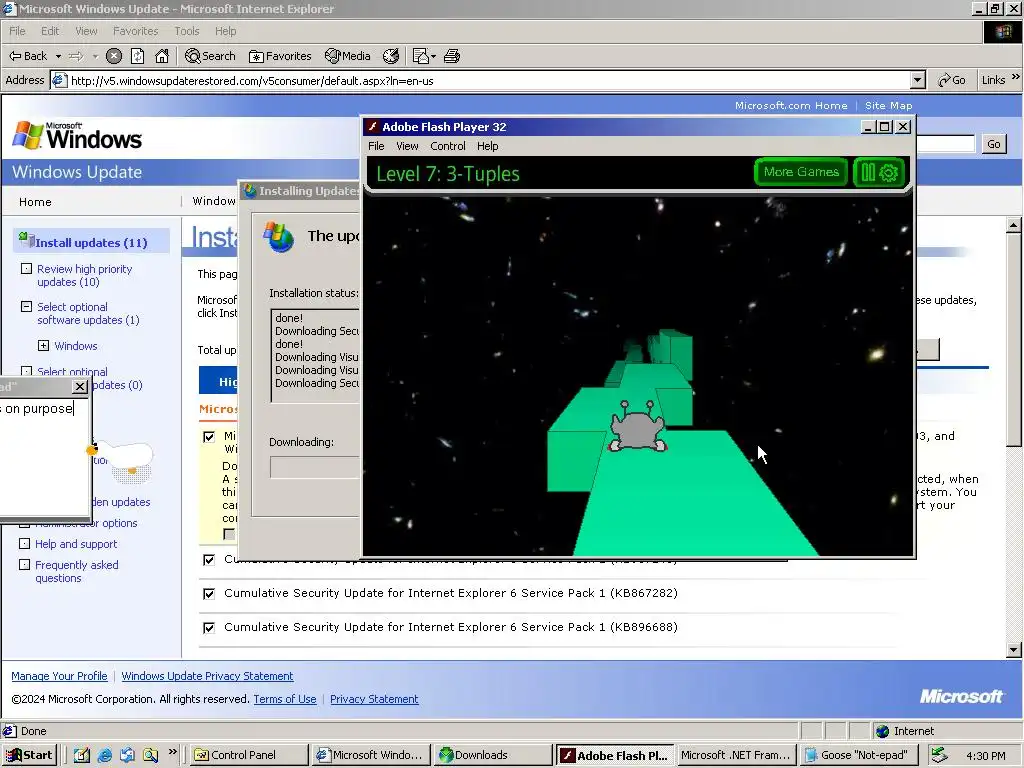Expand the Frequently asked questions item box
This screenshot has width=1024, height=768.
tap(24, 564)
